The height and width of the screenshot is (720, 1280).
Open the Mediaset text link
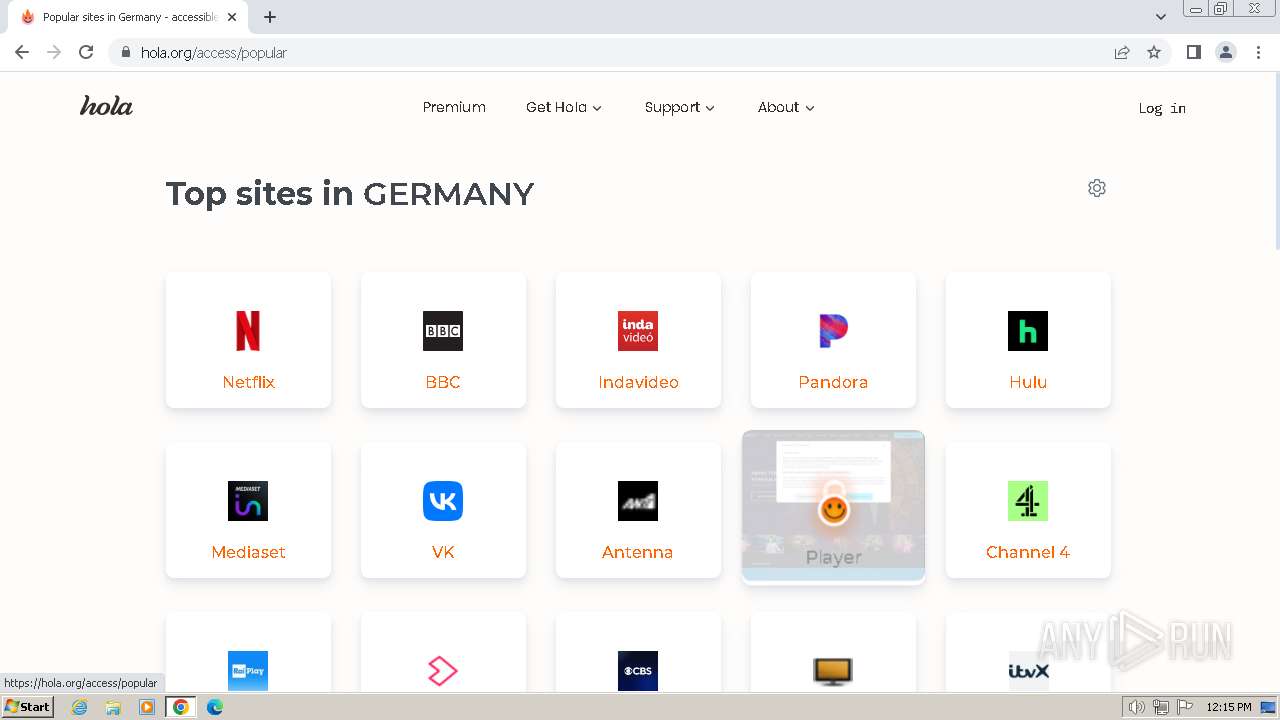pos(248,552)
